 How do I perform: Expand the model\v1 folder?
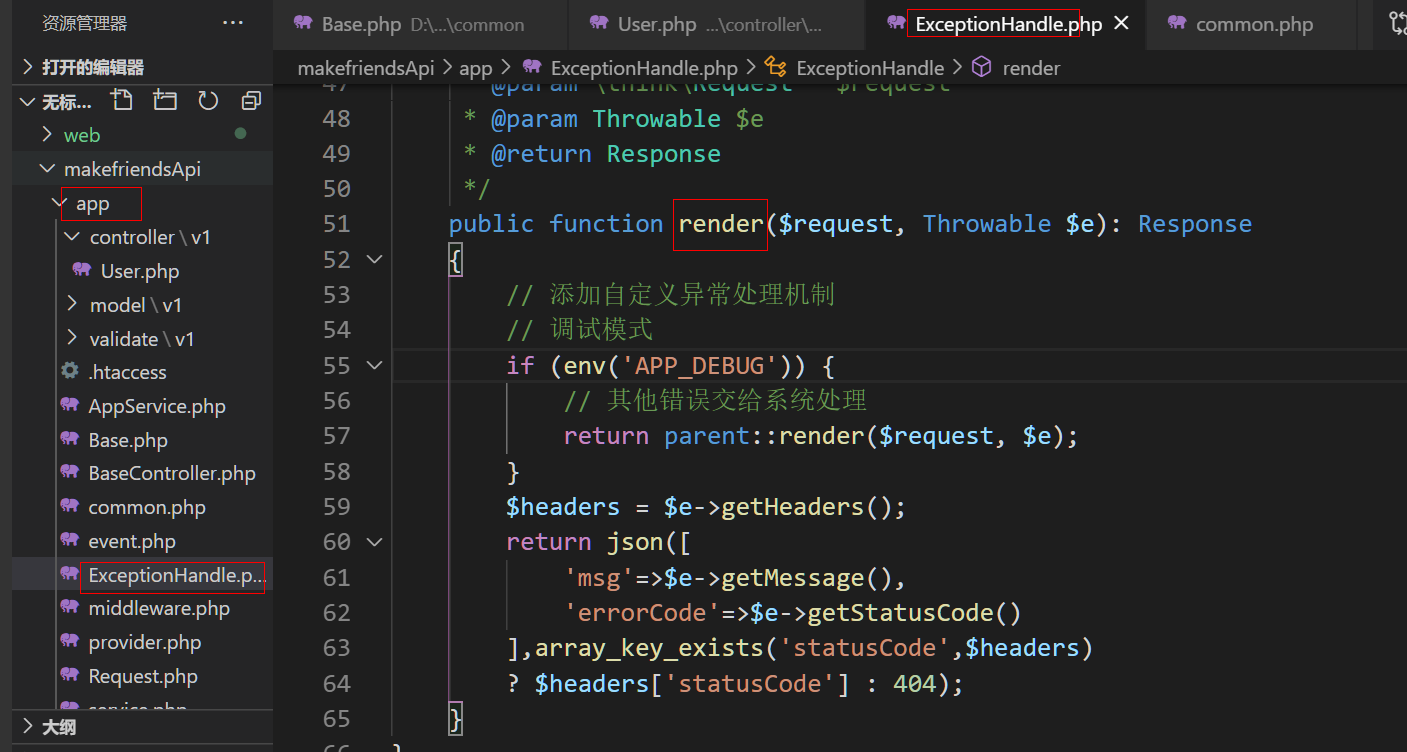pos(72,305)
